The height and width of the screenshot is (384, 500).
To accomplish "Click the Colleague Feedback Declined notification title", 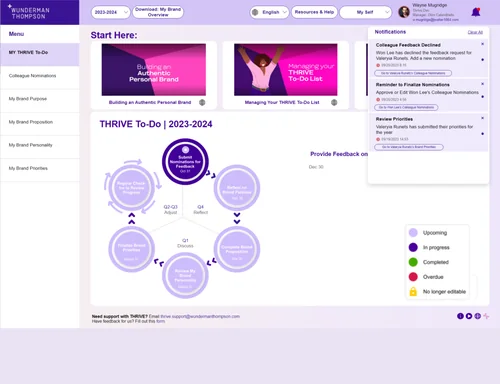I will coord(408,45).
